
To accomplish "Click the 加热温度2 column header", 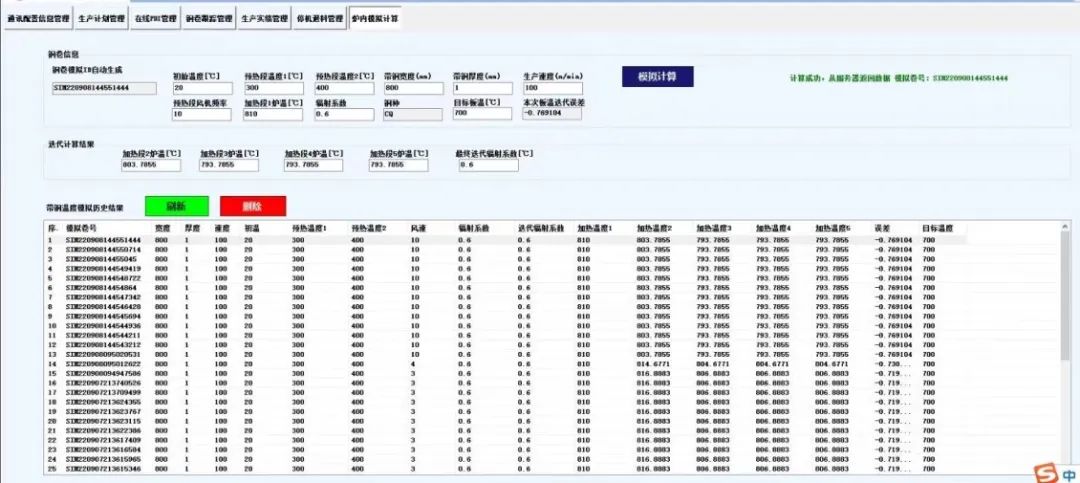I will [x=654, y=228].
